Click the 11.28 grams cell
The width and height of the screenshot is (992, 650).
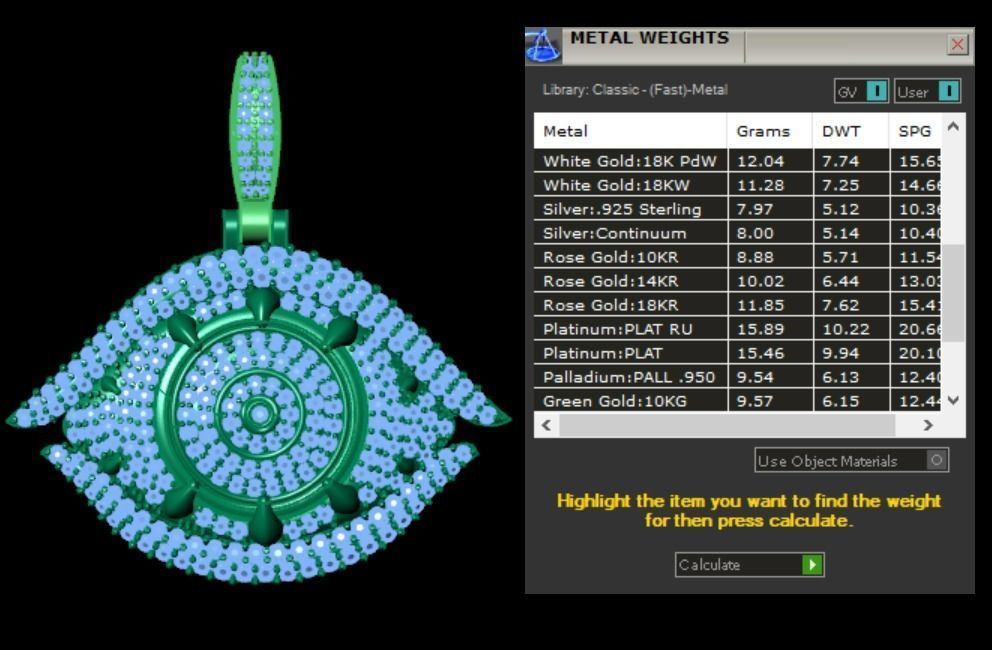point(770,185)
